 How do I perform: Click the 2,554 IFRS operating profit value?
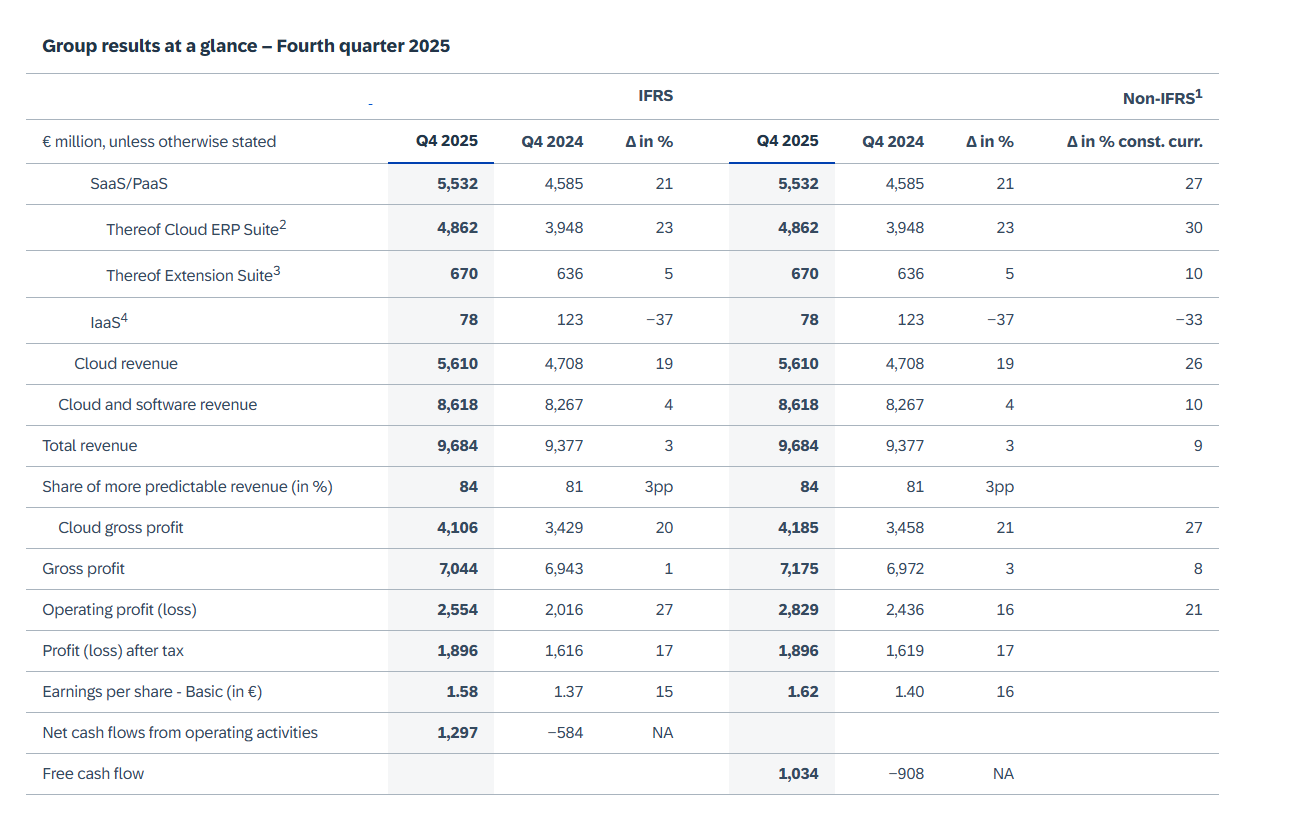click(457, 610)
